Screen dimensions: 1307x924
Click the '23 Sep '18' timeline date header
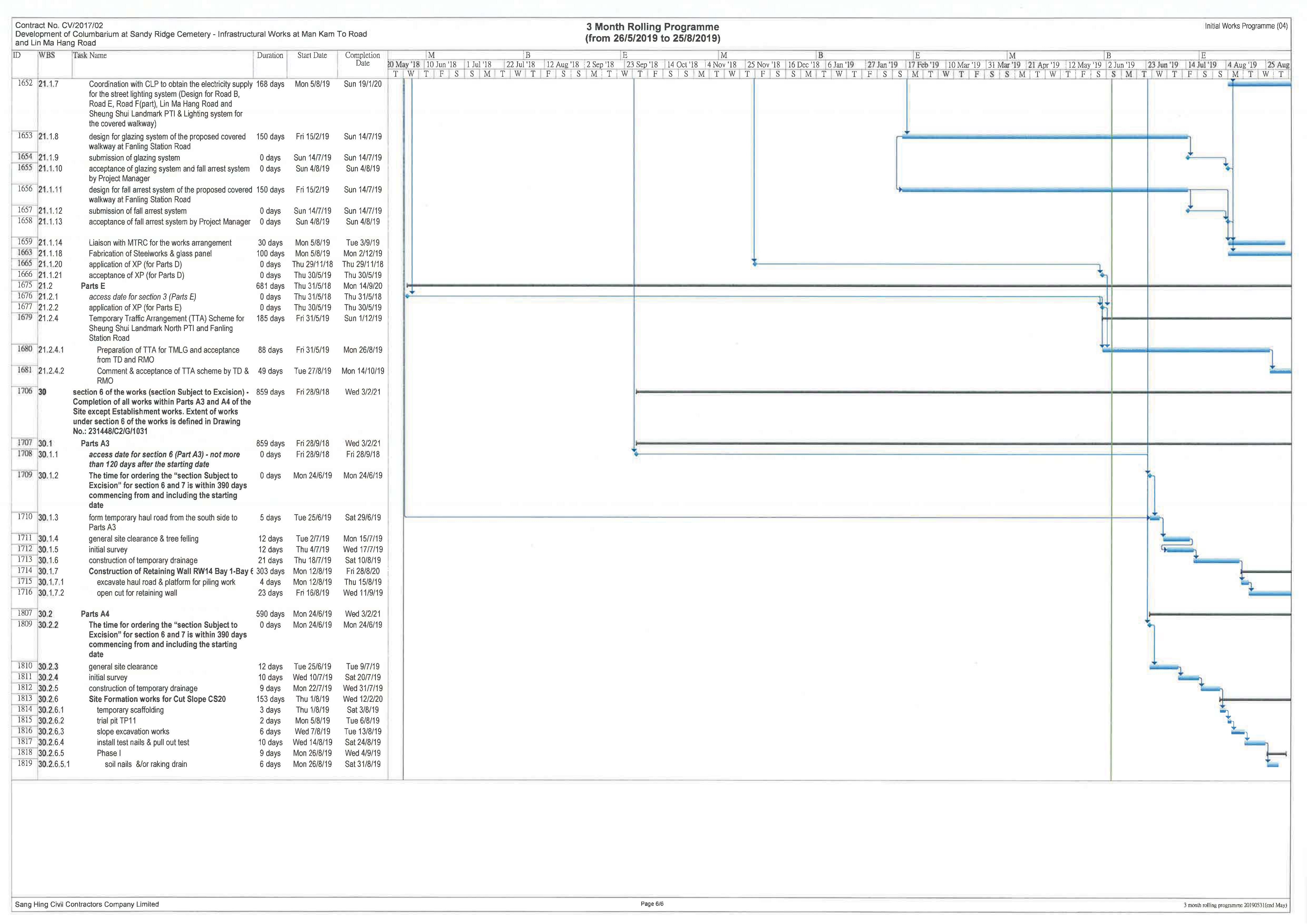[x=642, y=65]
